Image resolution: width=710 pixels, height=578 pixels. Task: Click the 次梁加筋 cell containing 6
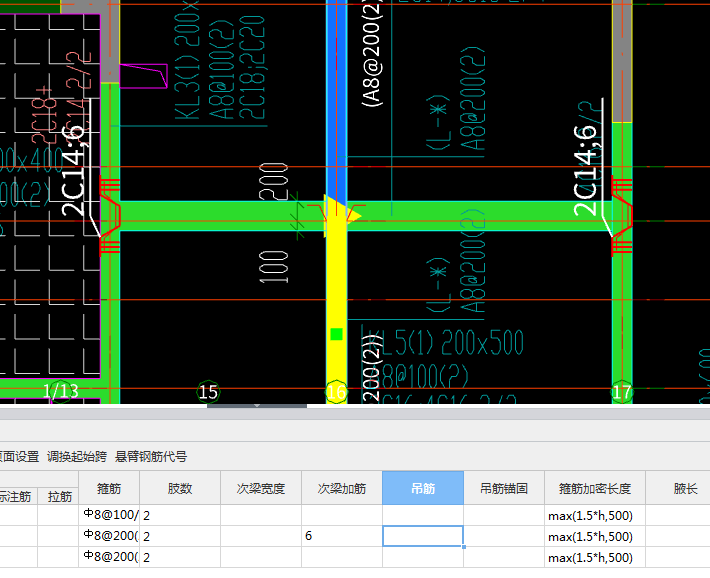tap(342, 536)
